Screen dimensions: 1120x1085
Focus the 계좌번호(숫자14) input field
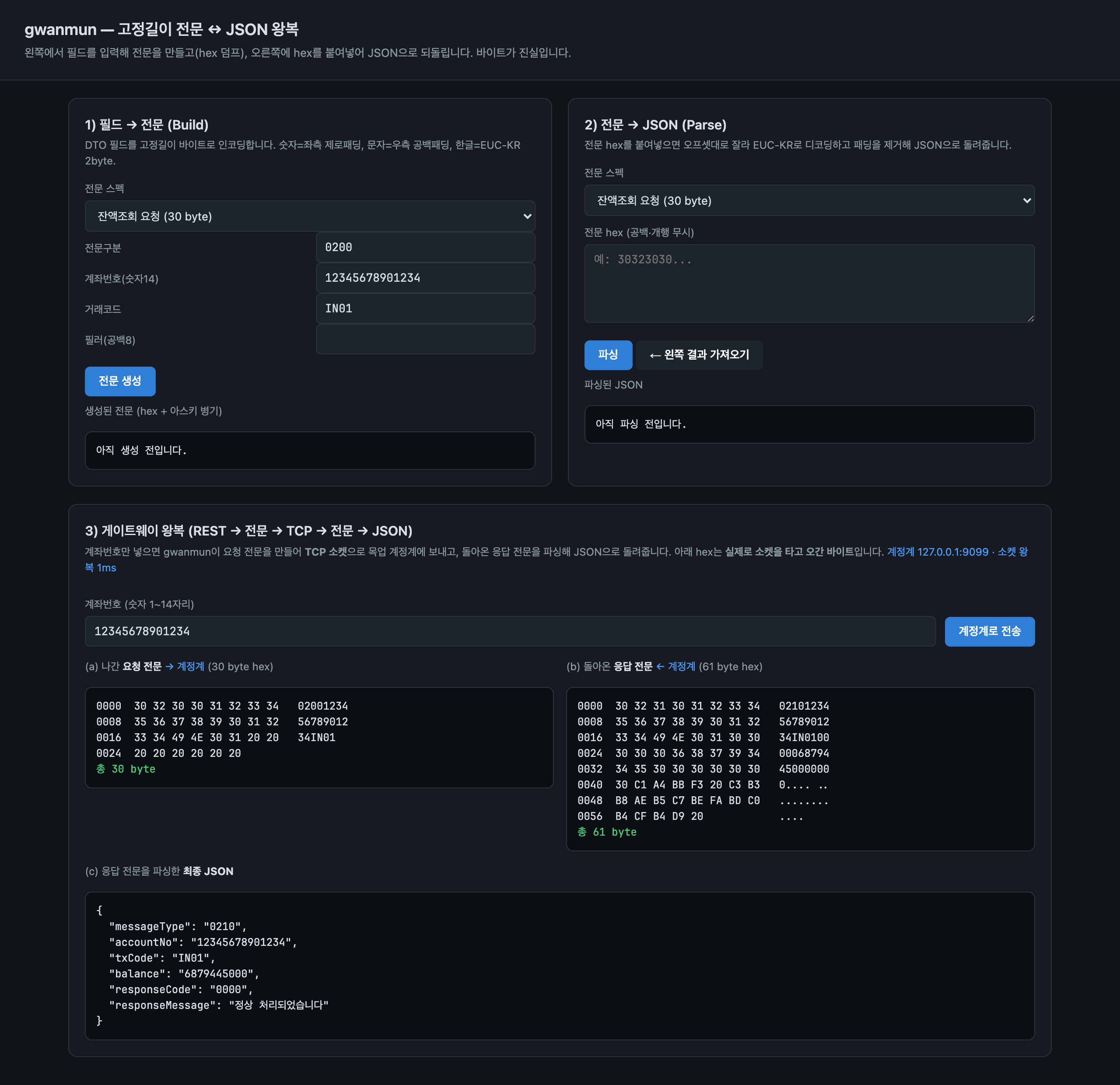(x=425, y=278)
